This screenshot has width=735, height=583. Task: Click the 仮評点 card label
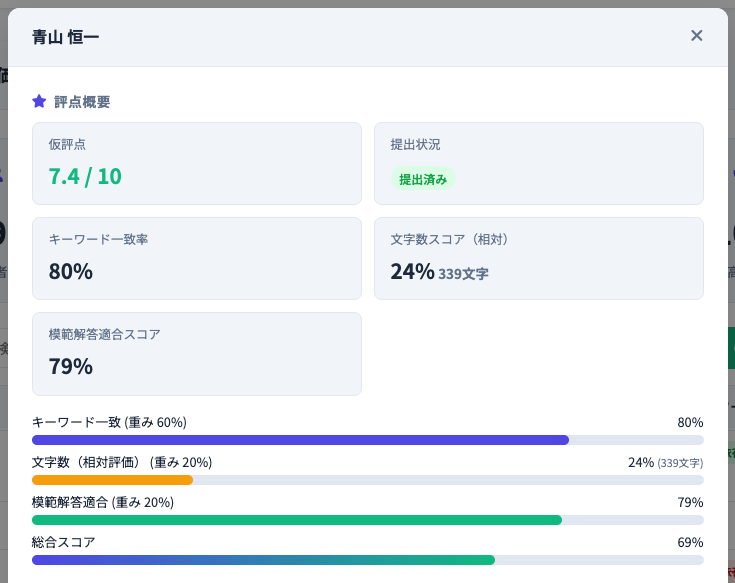tap(67, 144)
